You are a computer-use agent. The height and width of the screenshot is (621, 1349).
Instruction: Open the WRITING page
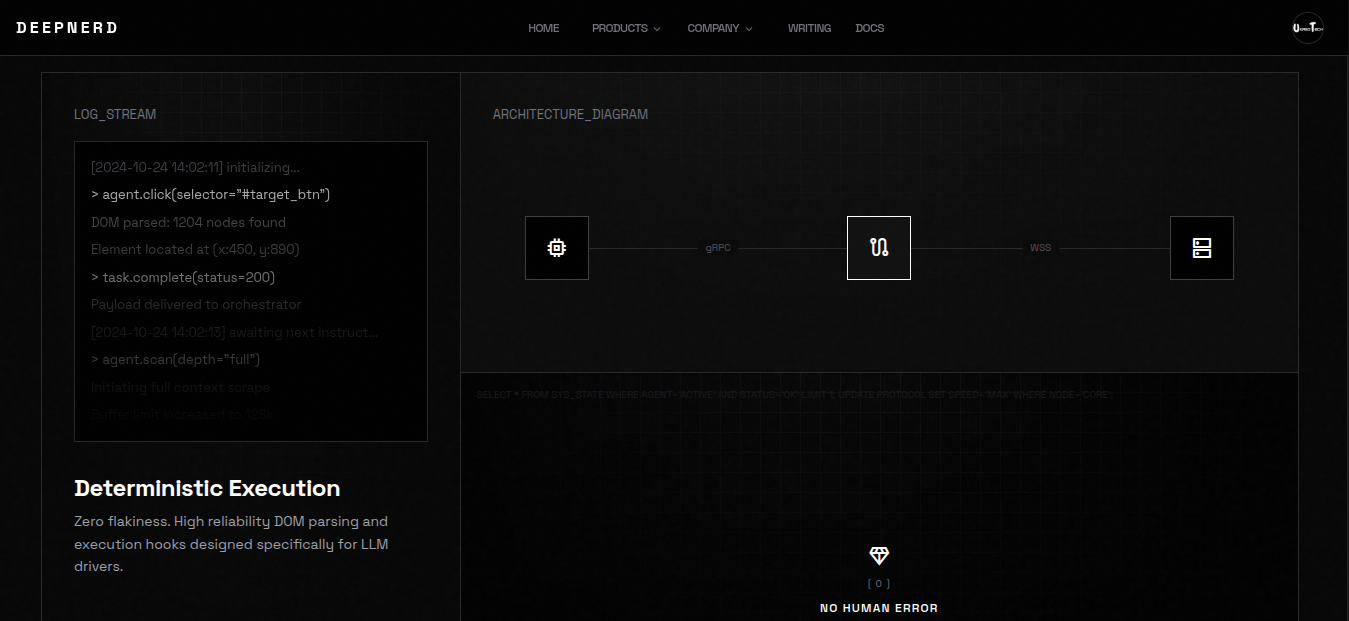(x=809, y=28)
